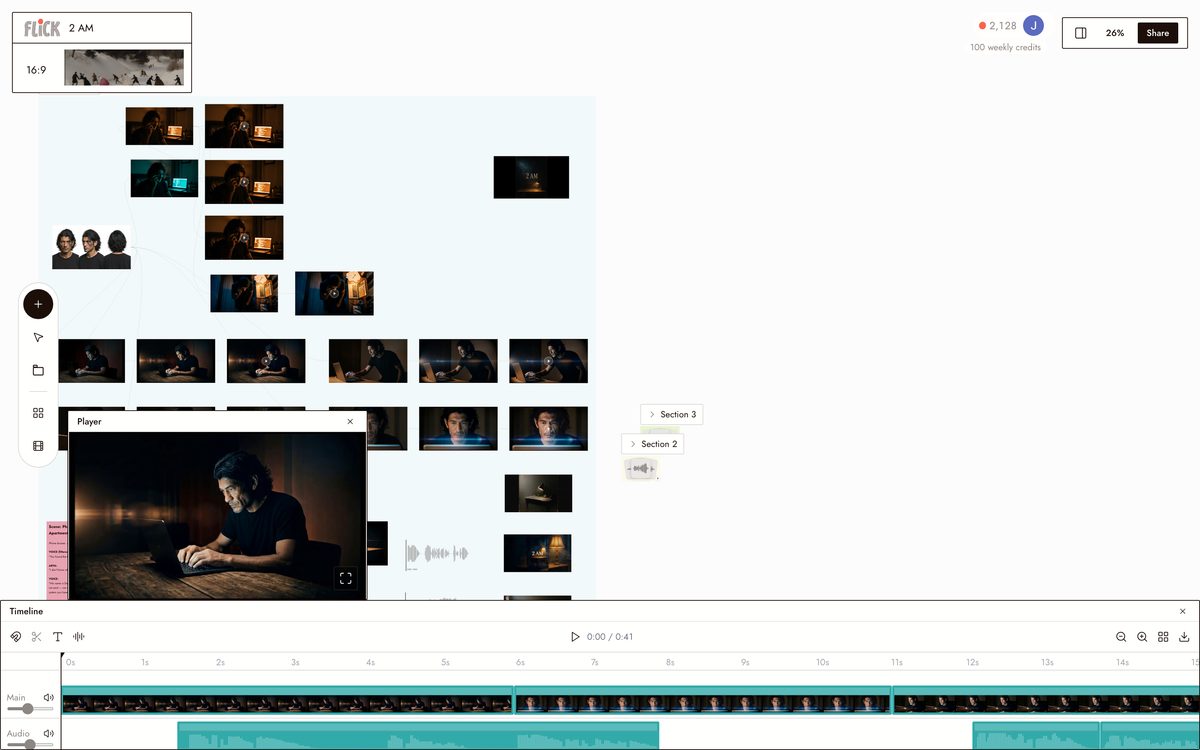Click the pink script note on canvas
1200x750 pixels.
pyautogui.click(x=56, y=560)
